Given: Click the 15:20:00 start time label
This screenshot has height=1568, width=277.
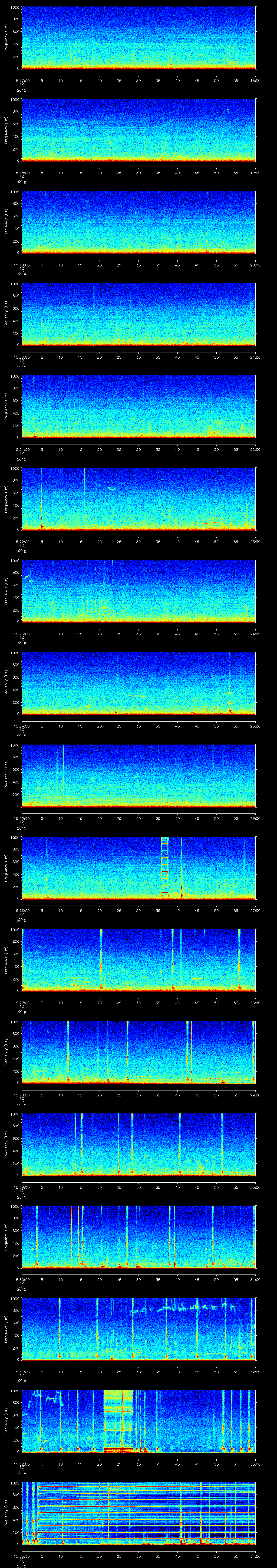Looking at the screenshot, I should click(21, 357).
